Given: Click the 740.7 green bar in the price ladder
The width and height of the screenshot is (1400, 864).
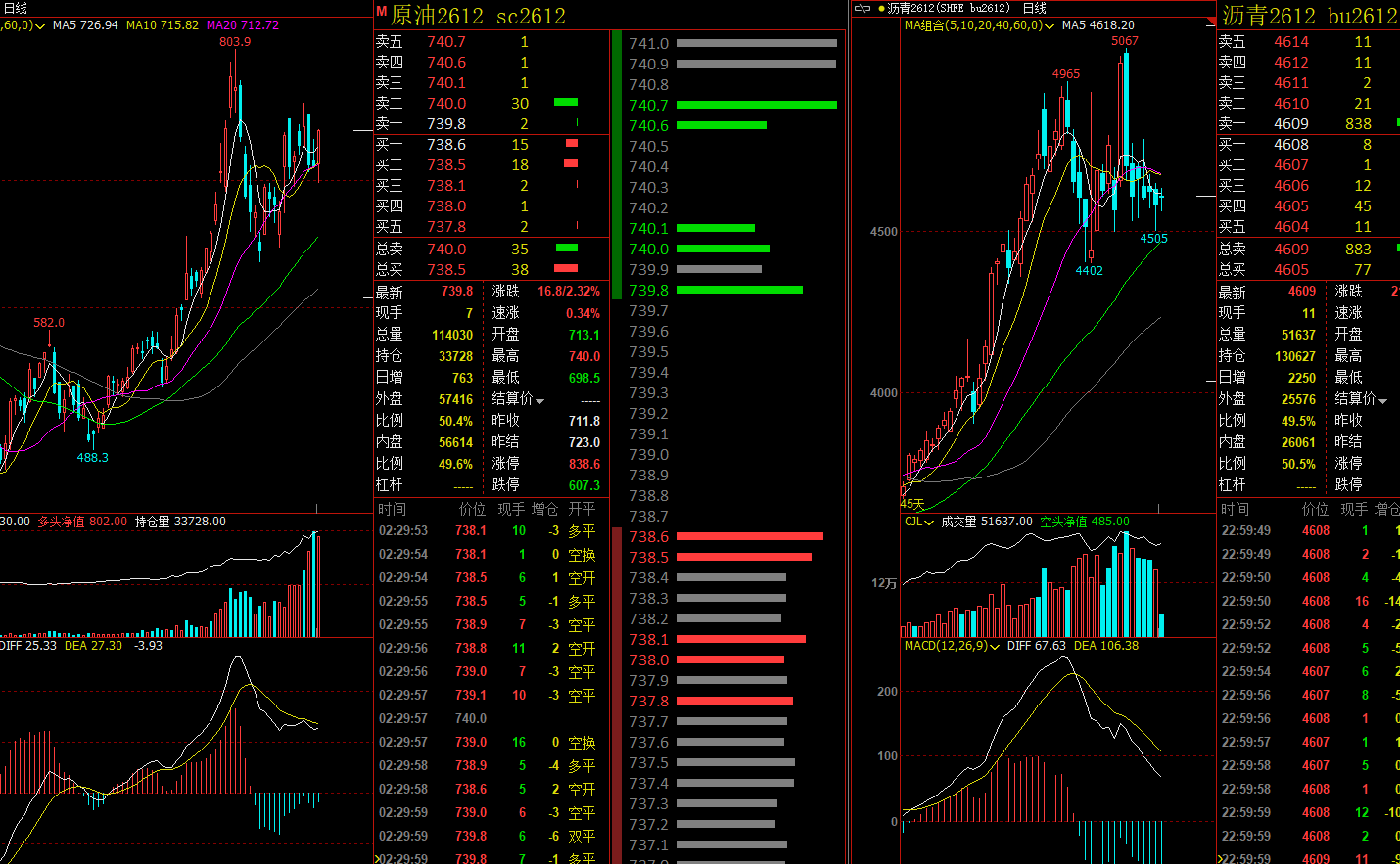Looking at the screenshot, I should pos(757,105).
